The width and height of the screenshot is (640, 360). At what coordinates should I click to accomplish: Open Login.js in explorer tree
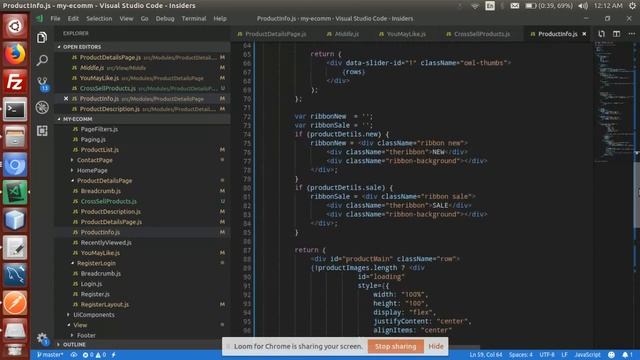coord(91,284)
